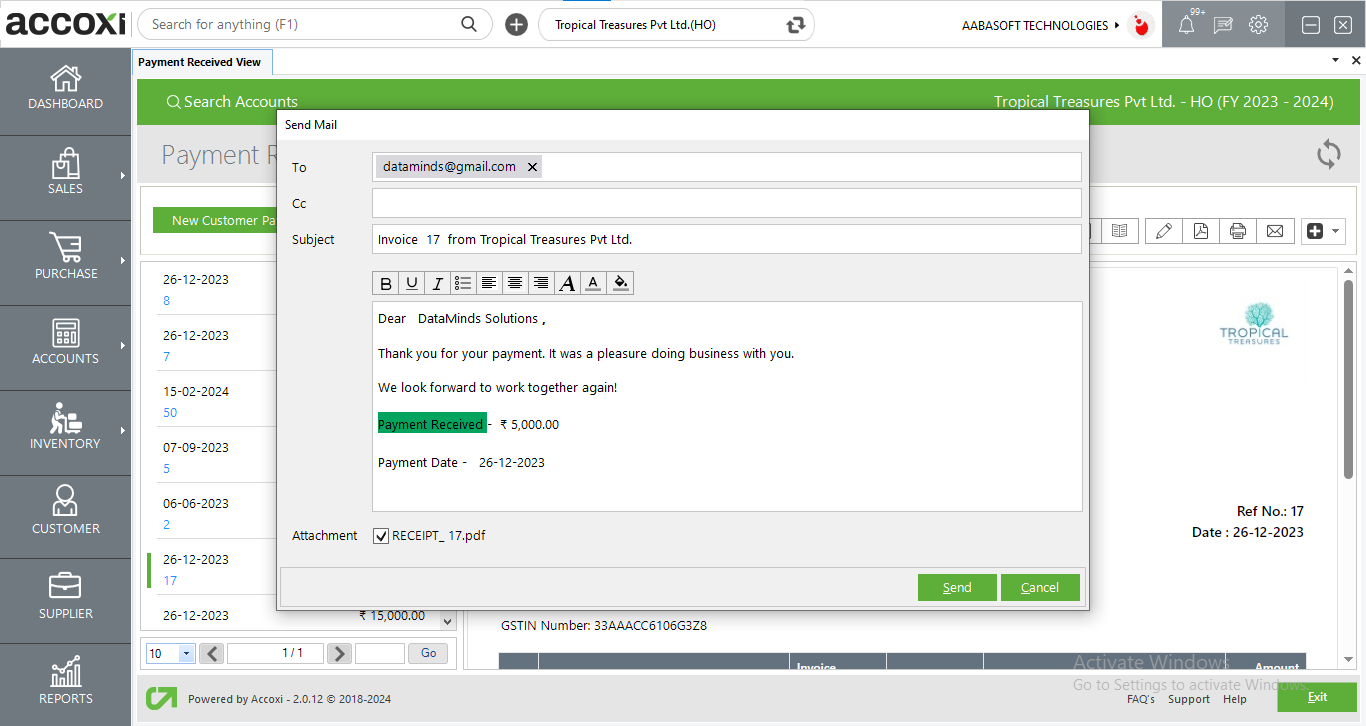Align email text to the center

click(x=514, y=283)
